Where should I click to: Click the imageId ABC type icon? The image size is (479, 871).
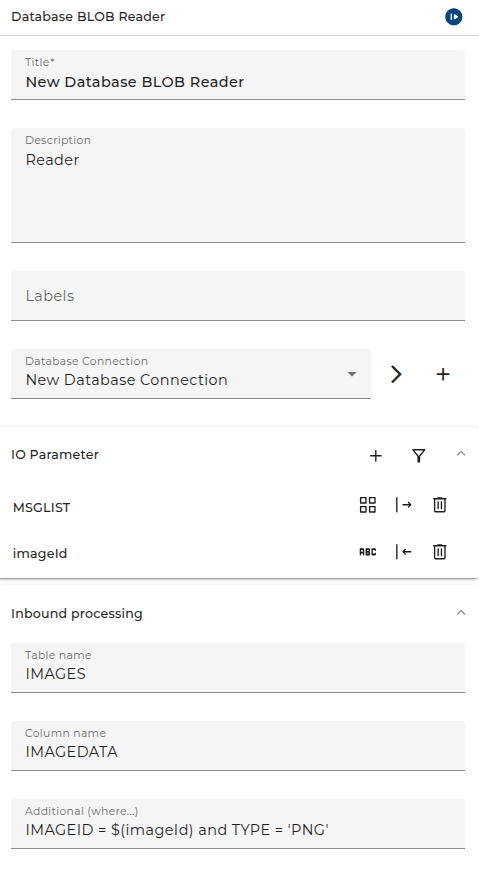coord(368,552)
